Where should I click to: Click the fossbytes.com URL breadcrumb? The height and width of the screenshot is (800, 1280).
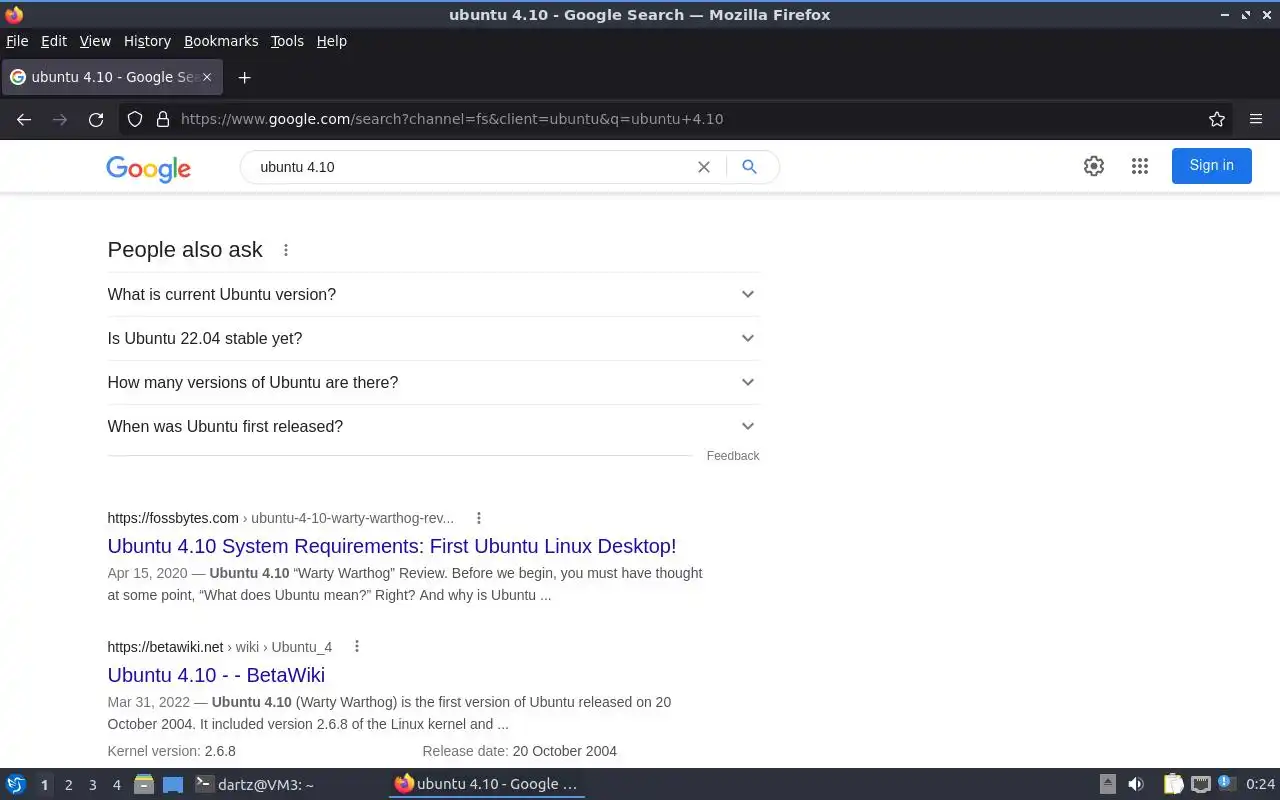click(x=281, y=518)
